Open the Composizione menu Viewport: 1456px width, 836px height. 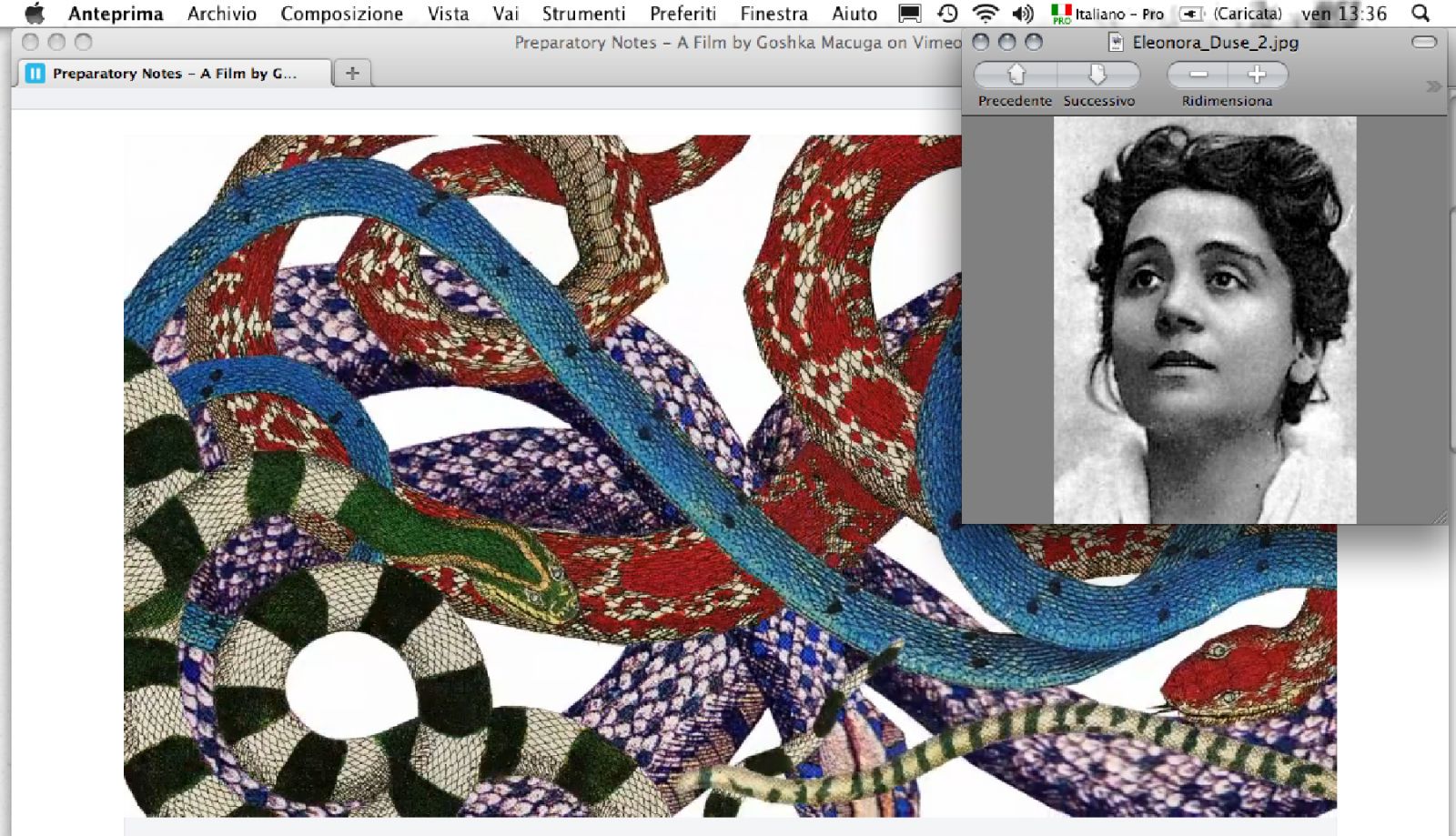tap(341, 14)
